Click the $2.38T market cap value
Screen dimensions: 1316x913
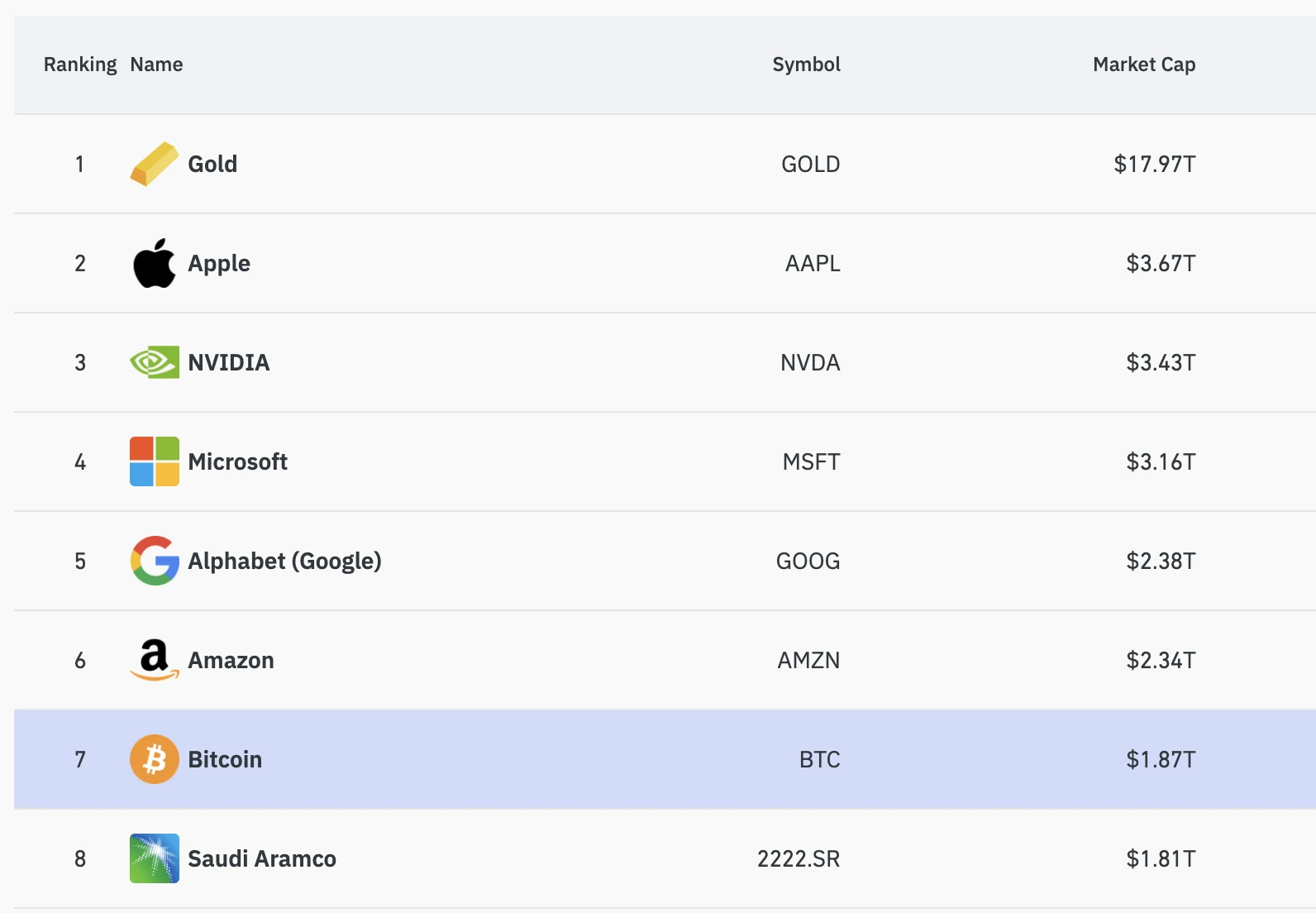click(x=1161, y=561)
